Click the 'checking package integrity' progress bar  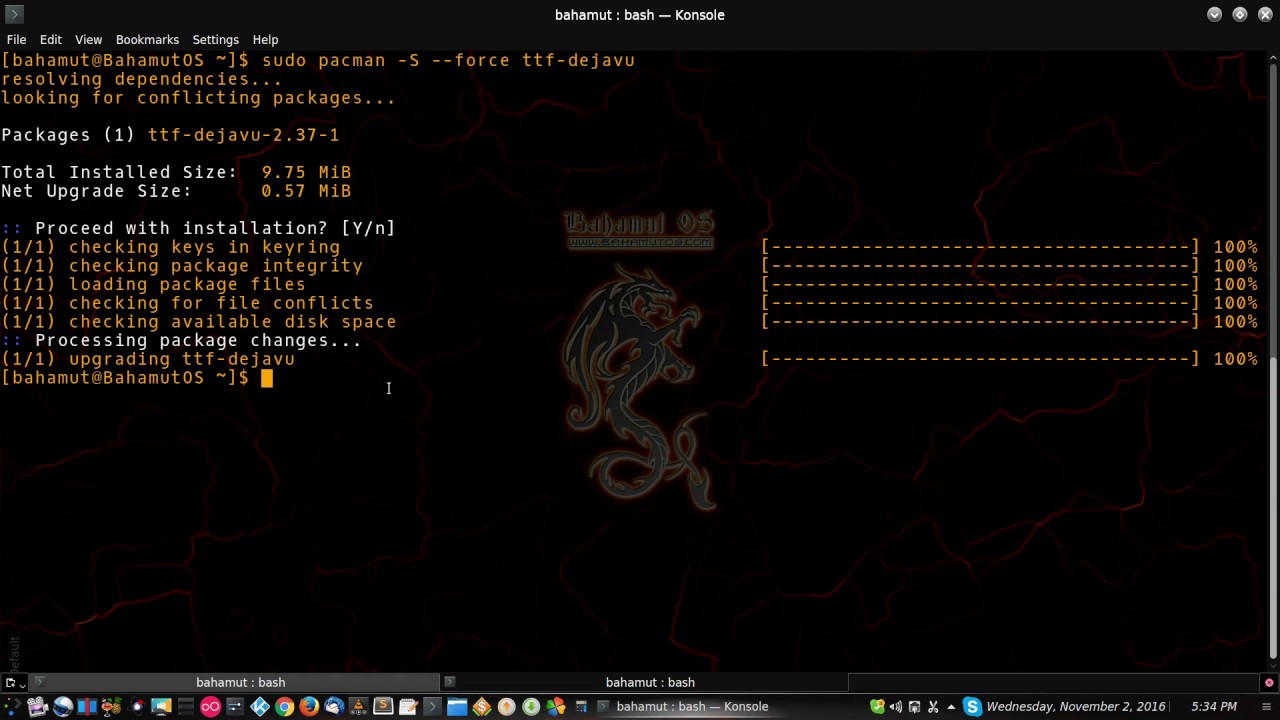coord(980,266)
